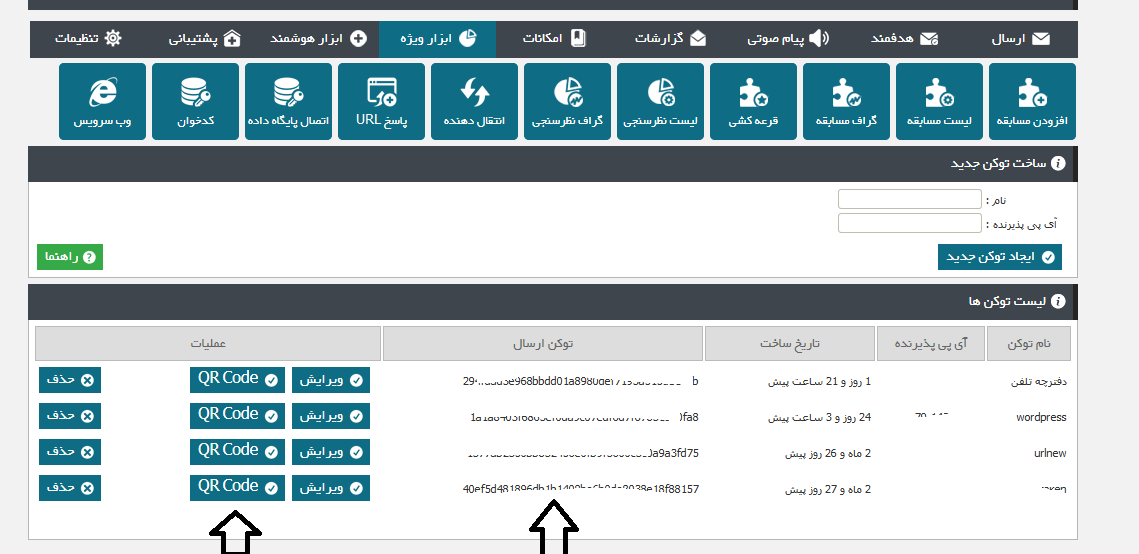
Task: Click the ایجاد توکن جدید button
Action: tap(999, 257)
